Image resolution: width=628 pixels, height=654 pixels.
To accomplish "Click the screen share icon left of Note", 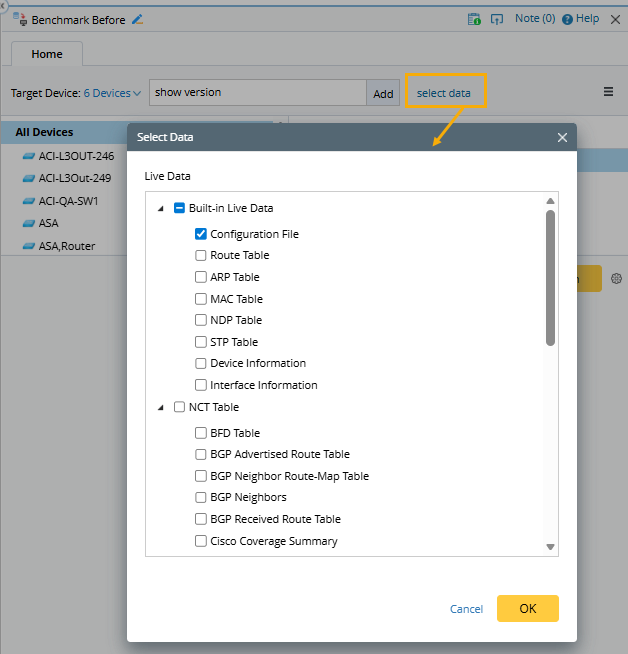I will pos(497,19).
